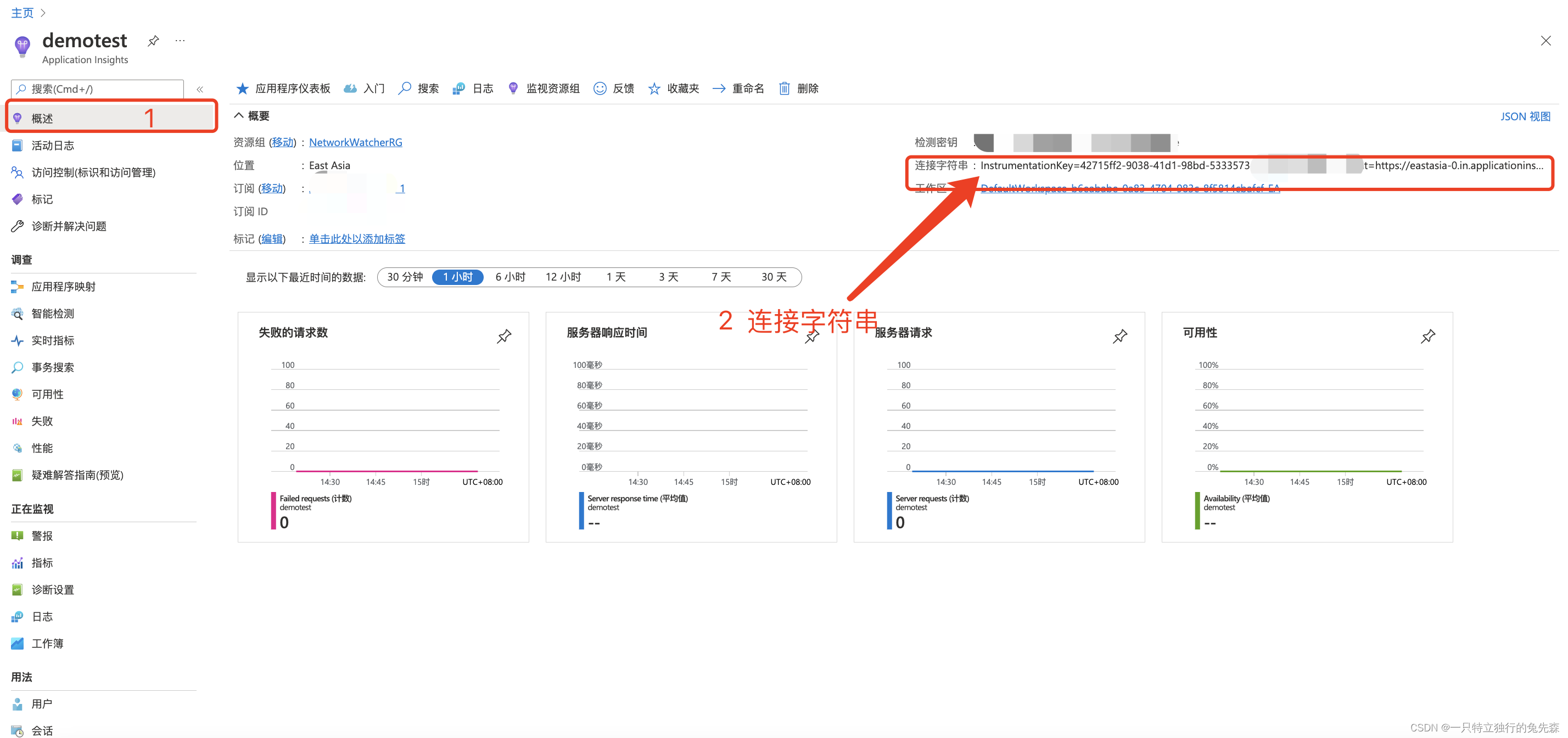The width and height of the screenshot is (1568, 738).
Task: Pin the 可用性 chart tile
Action: 1427,336
